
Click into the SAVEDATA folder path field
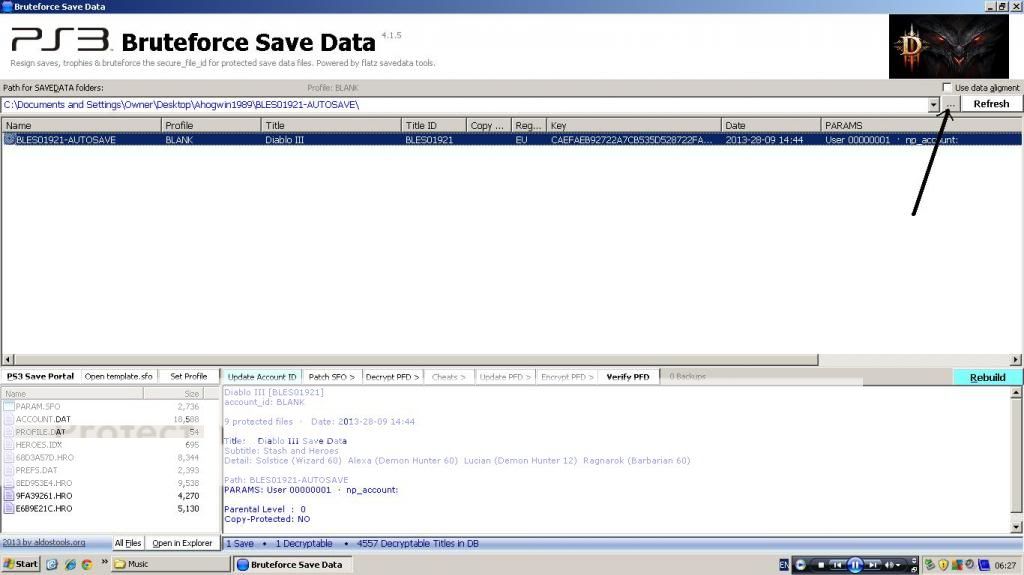tap(460, 105)
